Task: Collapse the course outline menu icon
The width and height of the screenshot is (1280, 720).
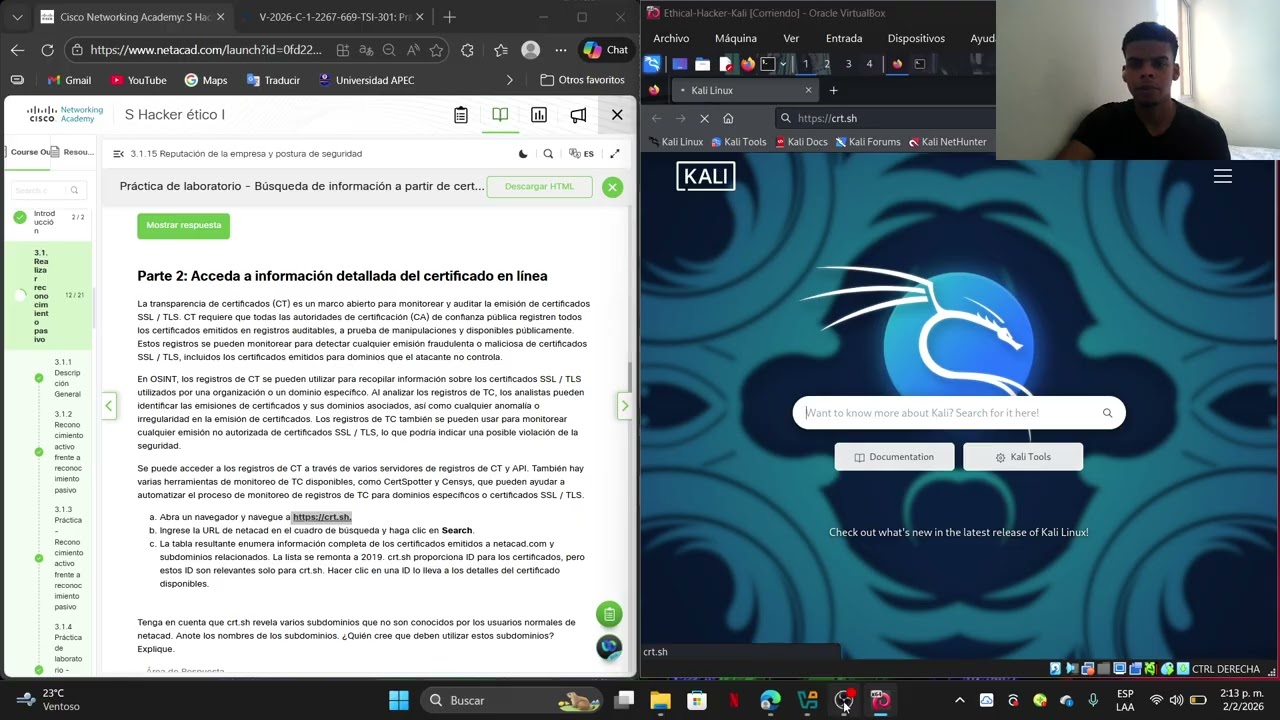Action: coord(118,154)
